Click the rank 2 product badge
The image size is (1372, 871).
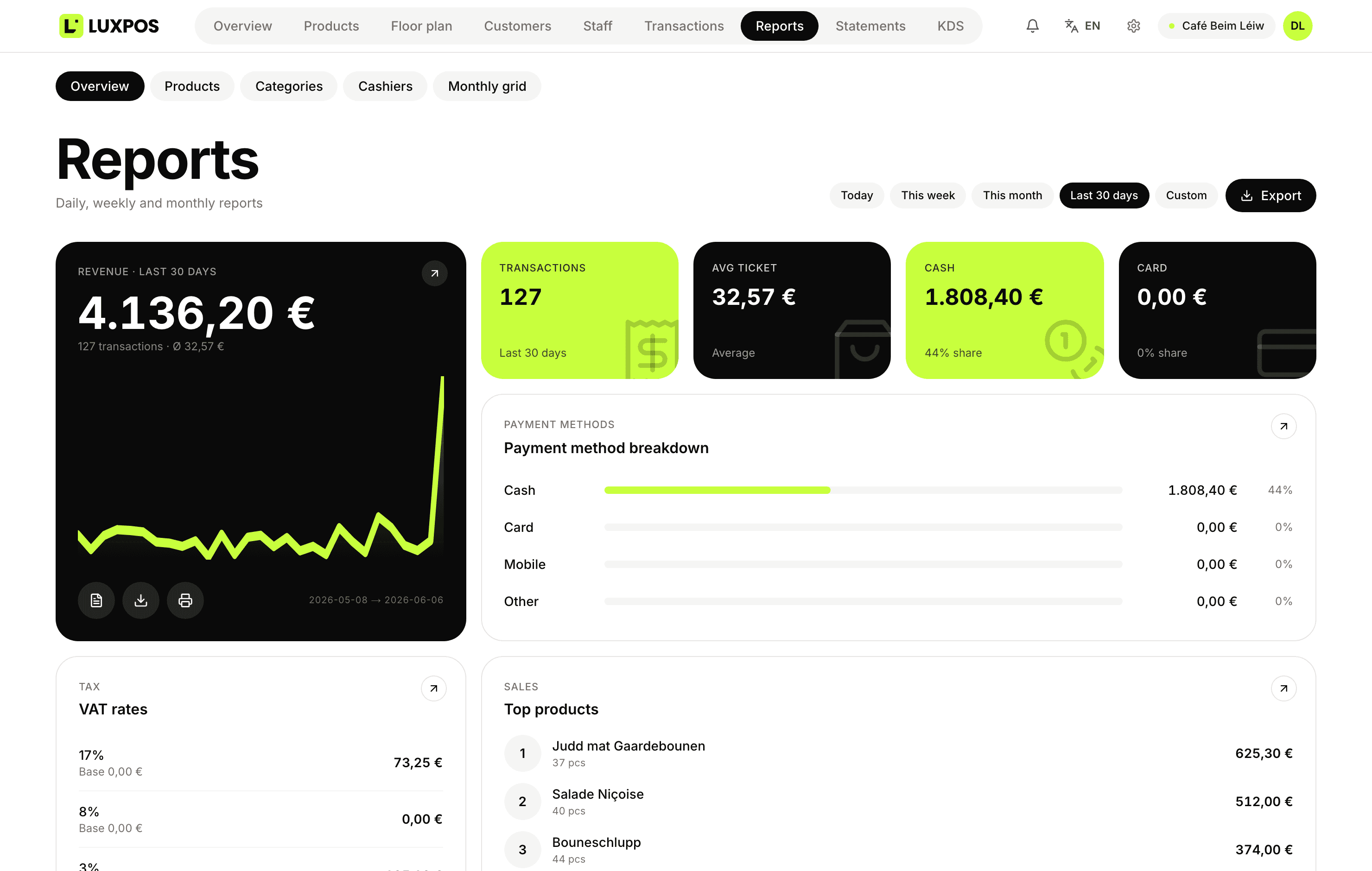(x=522, y=802)
